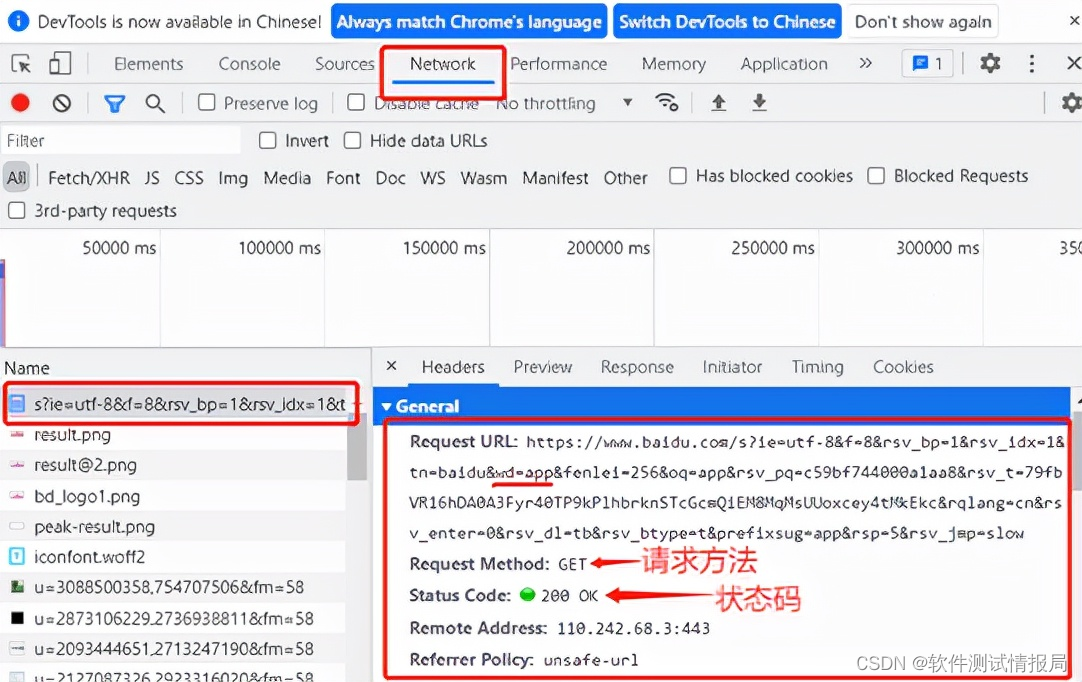The width and height of the screenshot is (1082, 682).
Task: Filter requests by Other
Action: (626, 178)
